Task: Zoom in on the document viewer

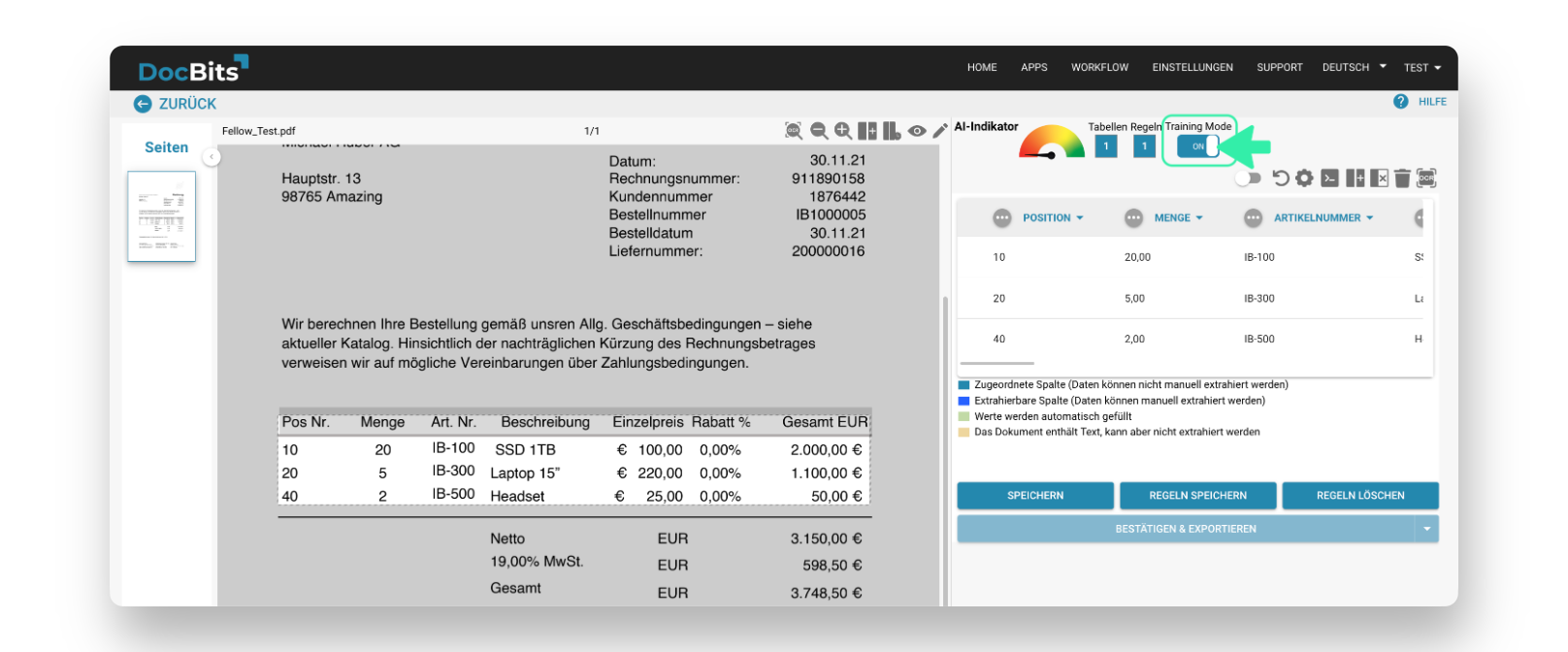Action: click(x=843, y=131)
